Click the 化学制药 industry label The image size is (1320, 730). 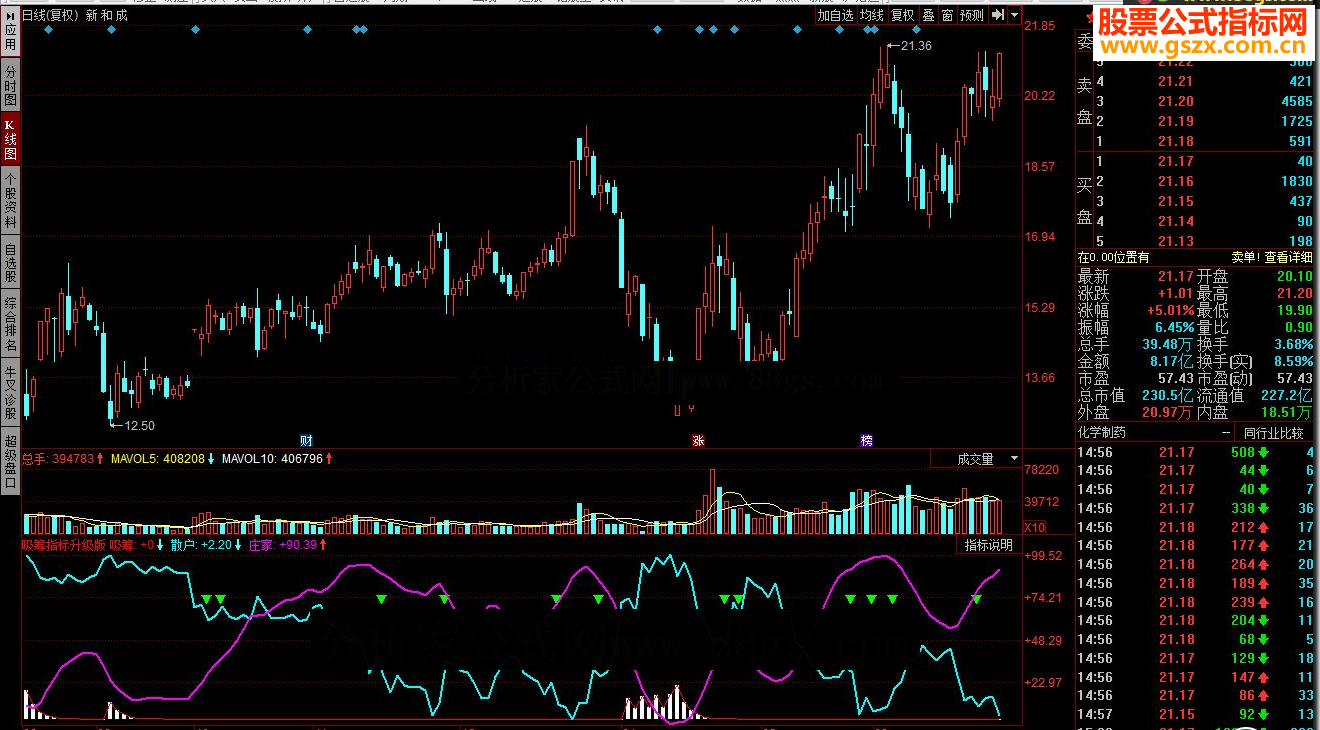[1102, 433]
